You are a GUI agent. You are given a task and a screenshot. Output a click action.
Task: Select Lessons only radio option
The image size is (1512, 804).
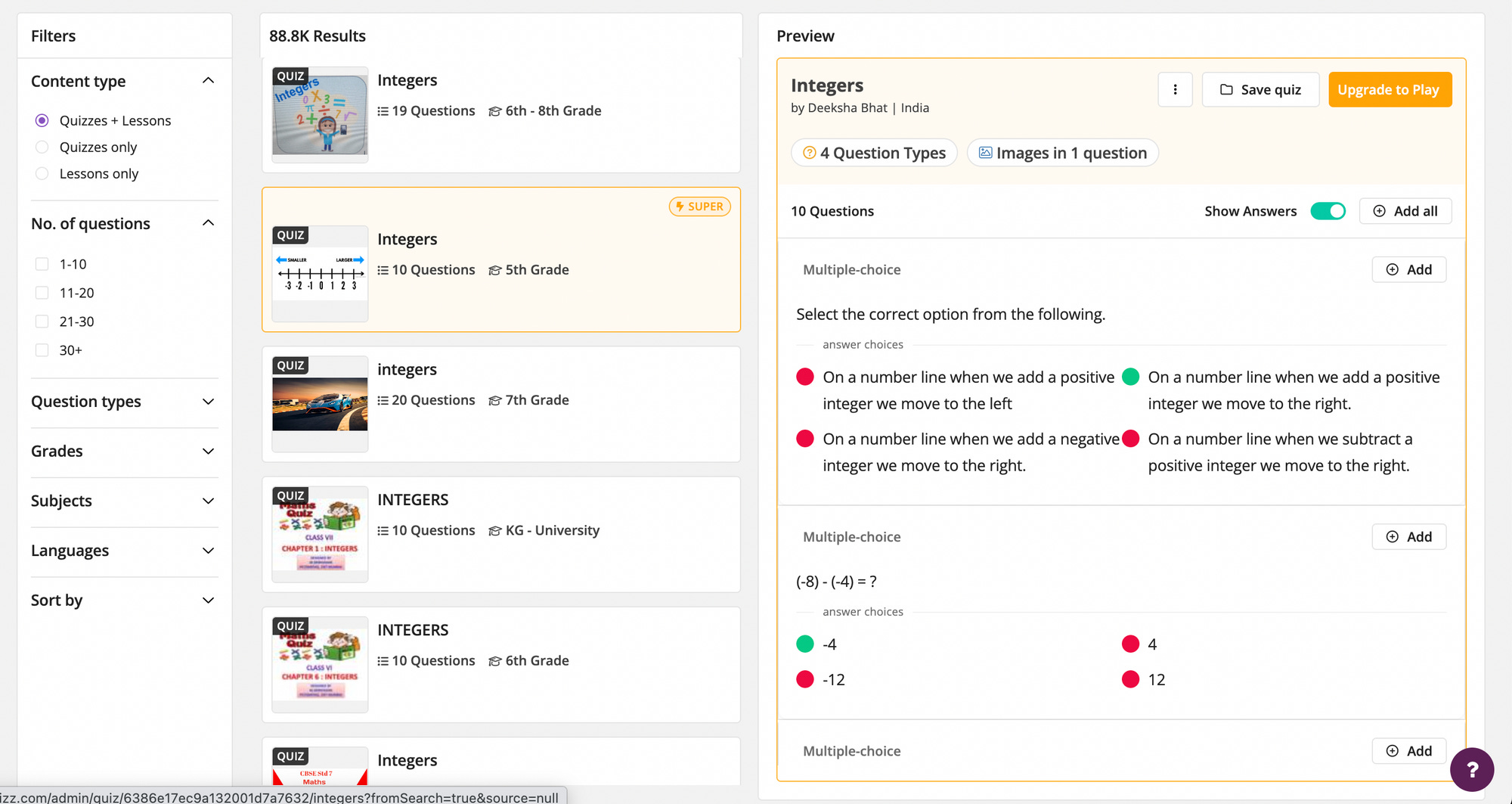[x=42, y=174]
